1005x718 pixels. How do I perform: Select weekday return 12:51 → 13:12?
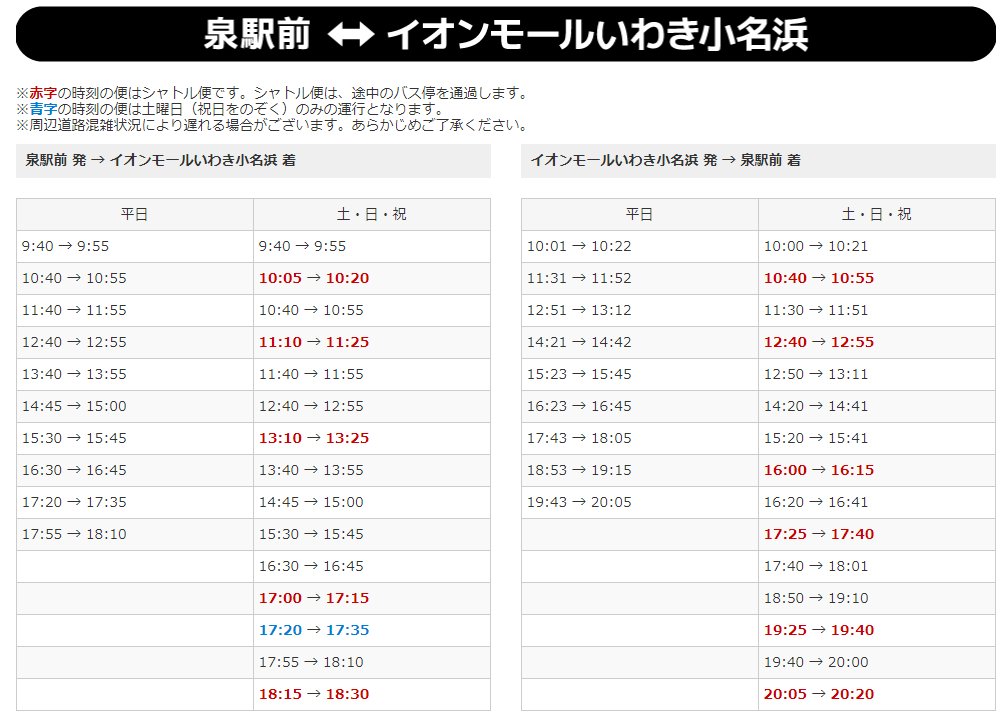click(579, 310)
